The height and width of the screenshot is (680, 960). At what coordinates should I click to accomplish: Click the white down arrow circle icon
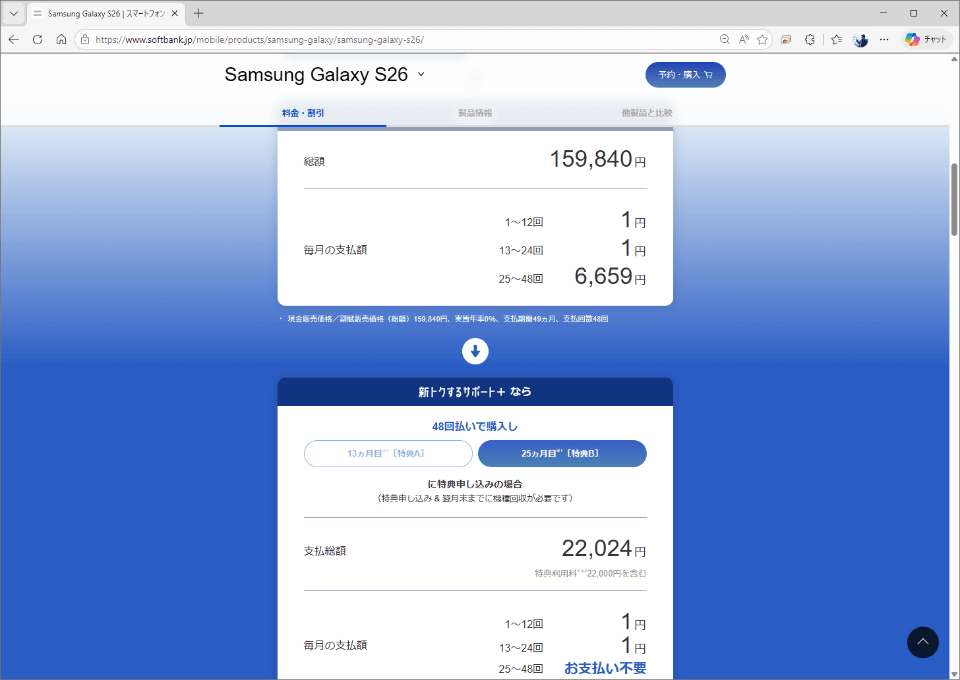coord(475,351)
